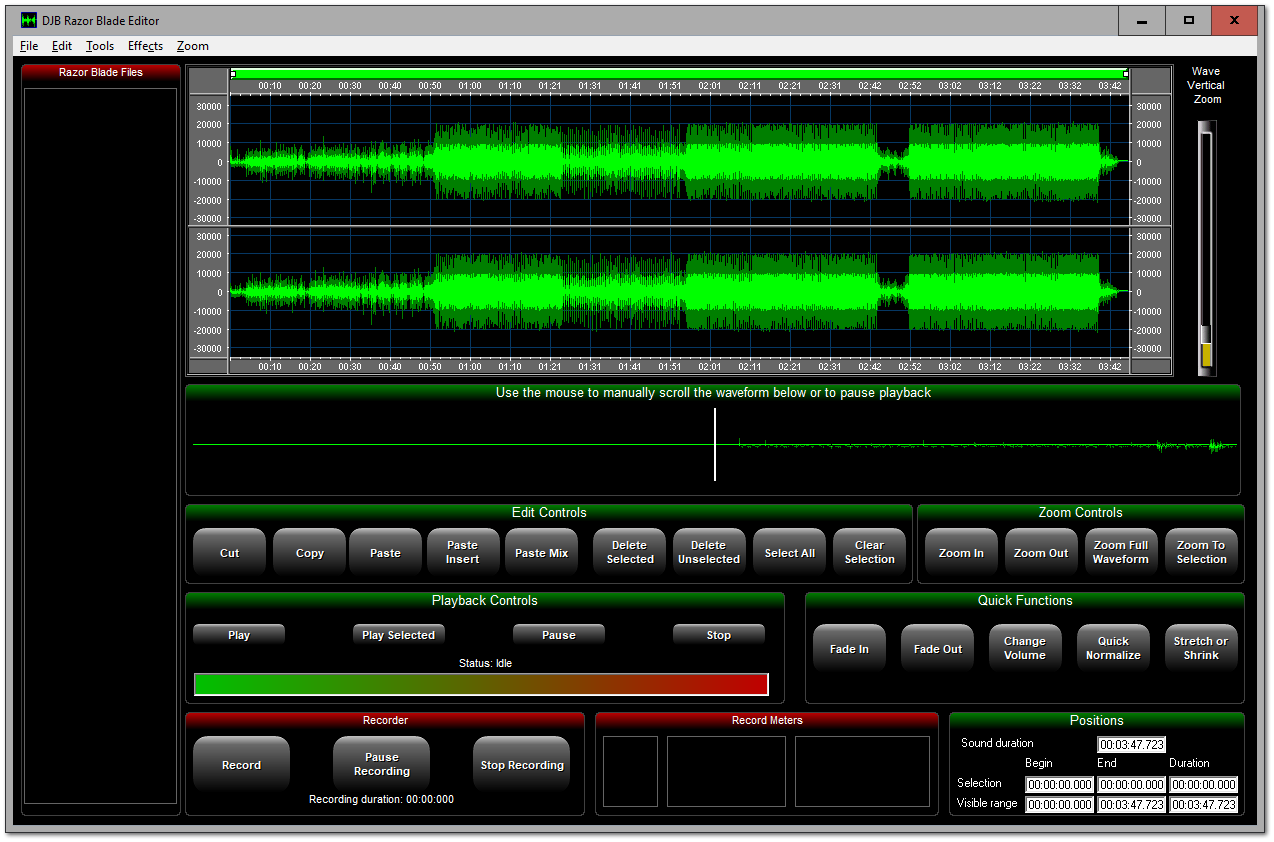Image resolution: width=1274 pixels, height=842 pixels.
Task: Open the Change Volume function
Action: (x=1025, y=649)
